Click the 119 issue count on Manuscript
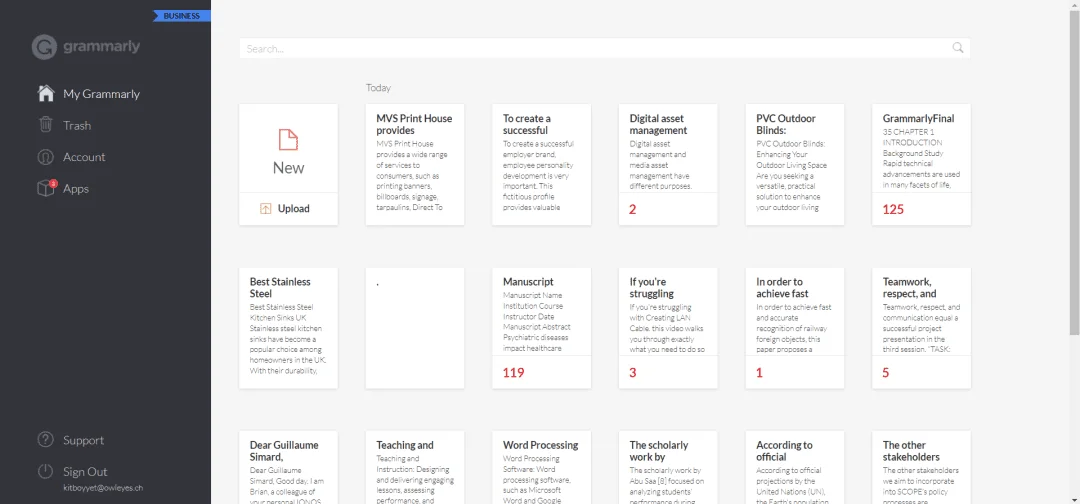Image resolution: width=1080 pixels, height=504 pixels. [514, 373]
